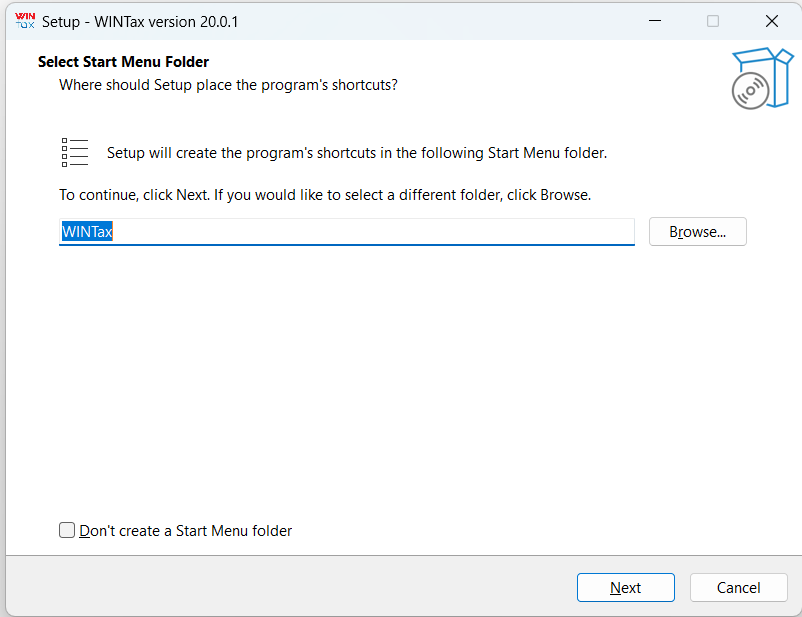This screenshot has height=617, width=802.
Task: Tick the 'Don't create a Start Menu folder' checkbox
Action: click(x=67, y=530)
